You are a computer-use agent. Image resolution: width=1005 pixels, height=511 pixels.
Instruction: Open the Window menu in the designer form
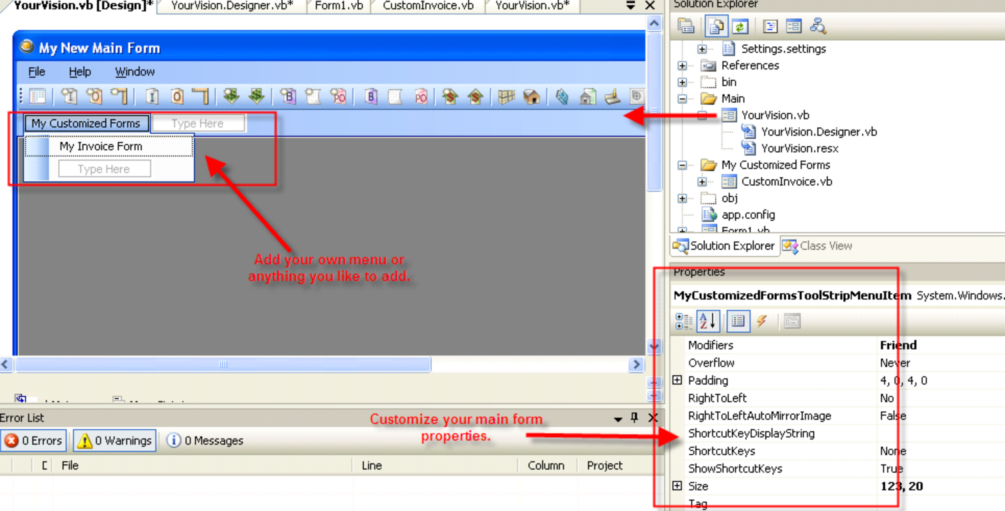[135, 72]
